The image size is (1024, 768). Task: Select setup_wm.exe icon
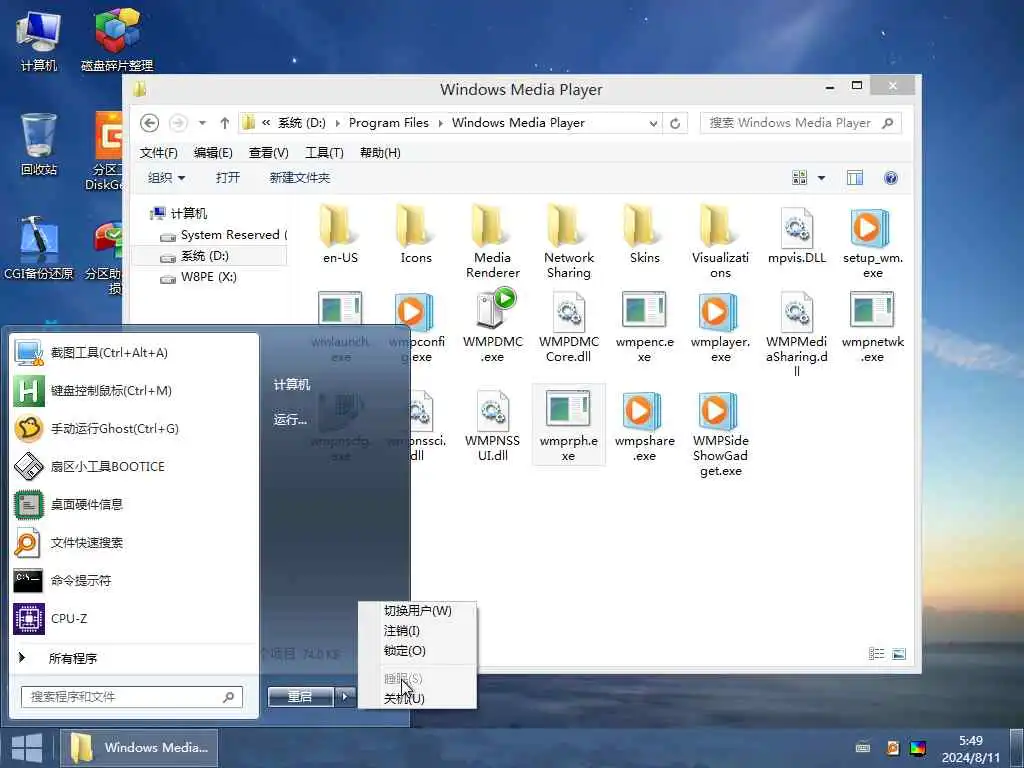pyautogui.click(x=872, y=227)
